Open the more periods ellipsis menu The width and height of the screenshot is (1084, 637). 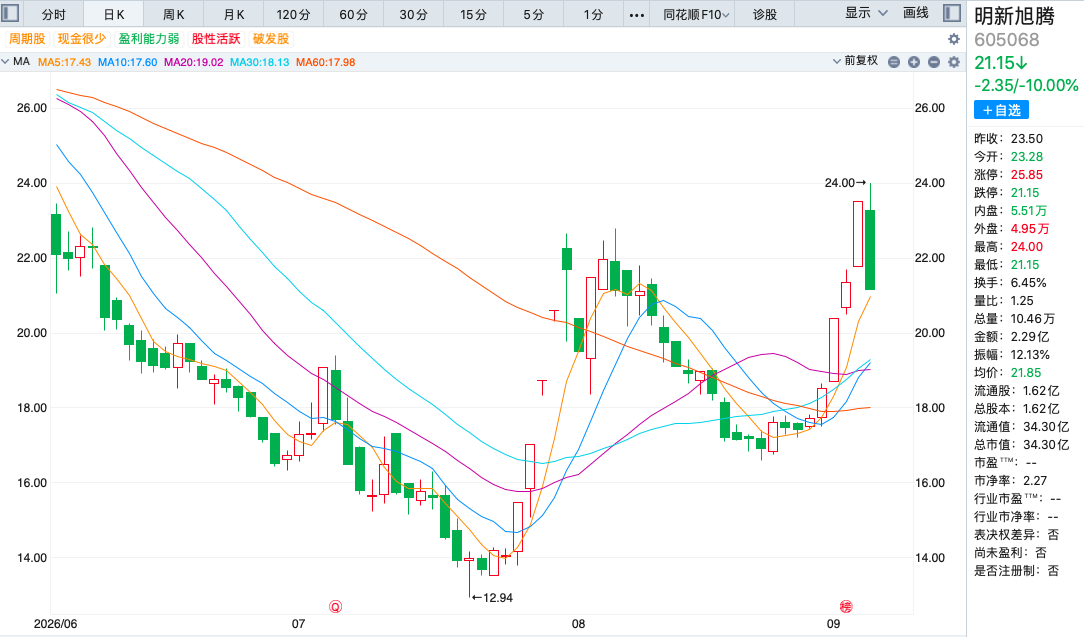(x=637, y=14)
